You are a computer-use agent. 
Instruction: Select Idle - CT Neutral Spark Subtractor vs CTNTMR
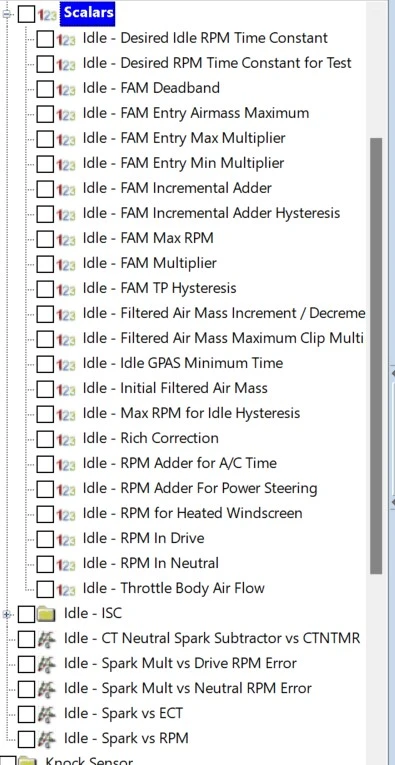click(x=212, y=638)
